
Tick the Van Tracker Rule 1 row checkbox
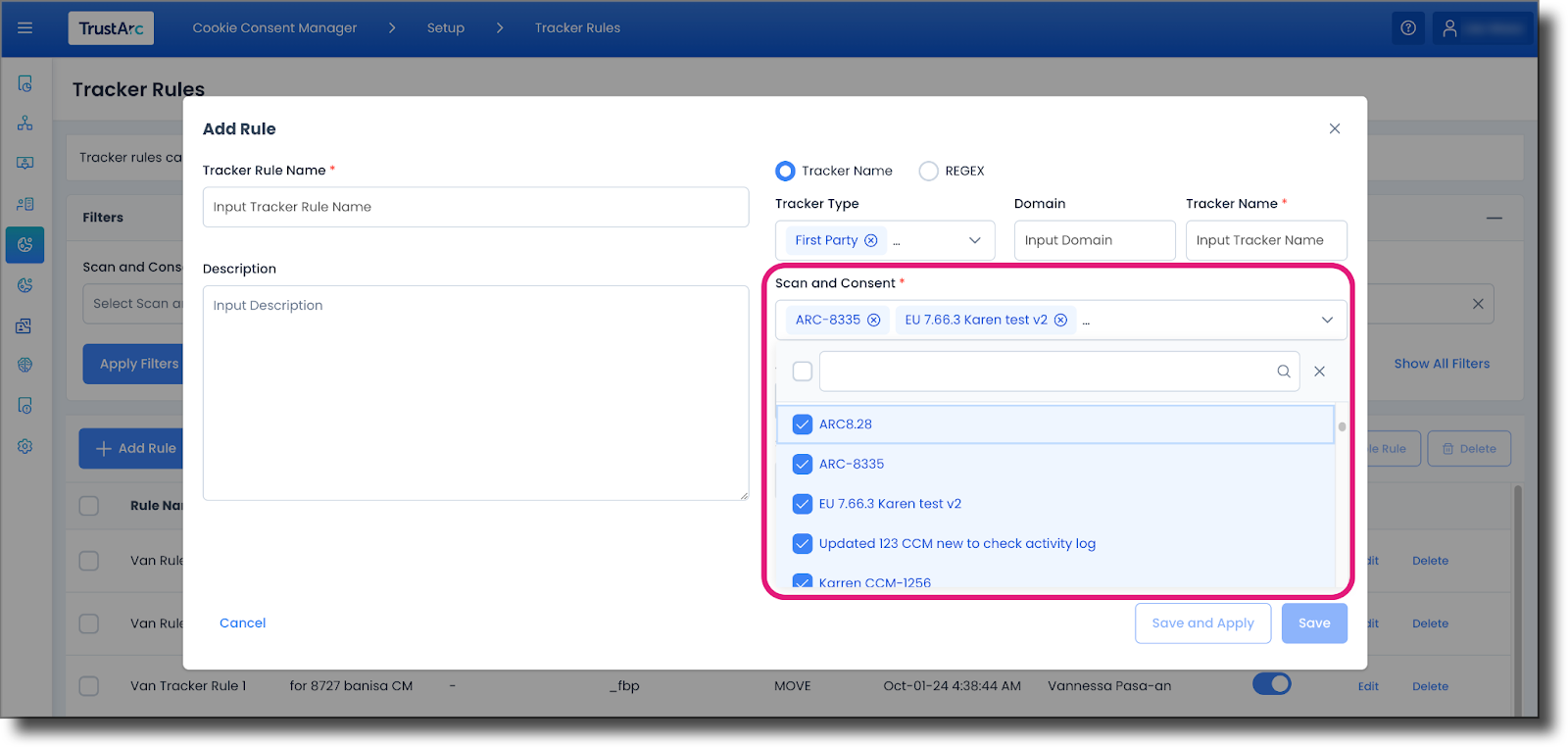[89, 686]
